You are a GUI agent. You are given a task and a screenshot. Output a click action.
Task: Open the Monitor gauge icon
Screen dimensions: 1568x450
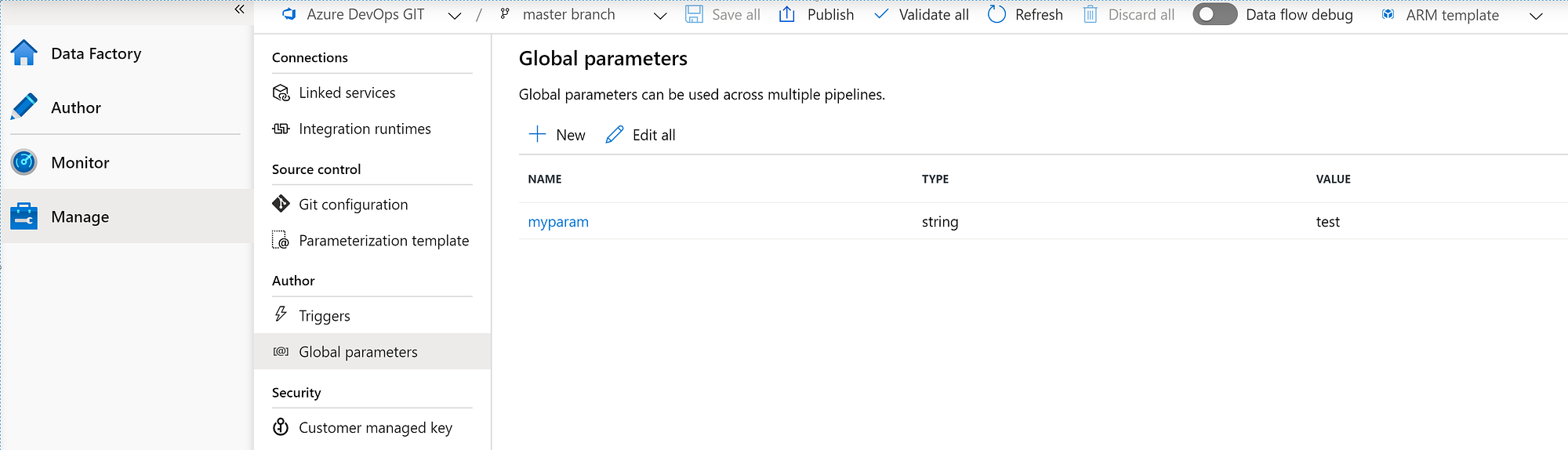[24, 162]
